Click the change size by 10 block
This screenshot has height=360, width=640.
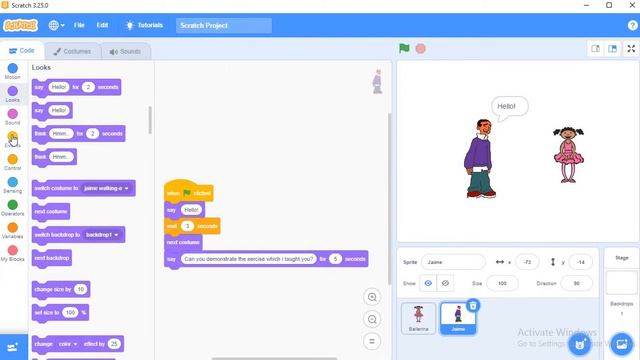click(x=61, y=289)
